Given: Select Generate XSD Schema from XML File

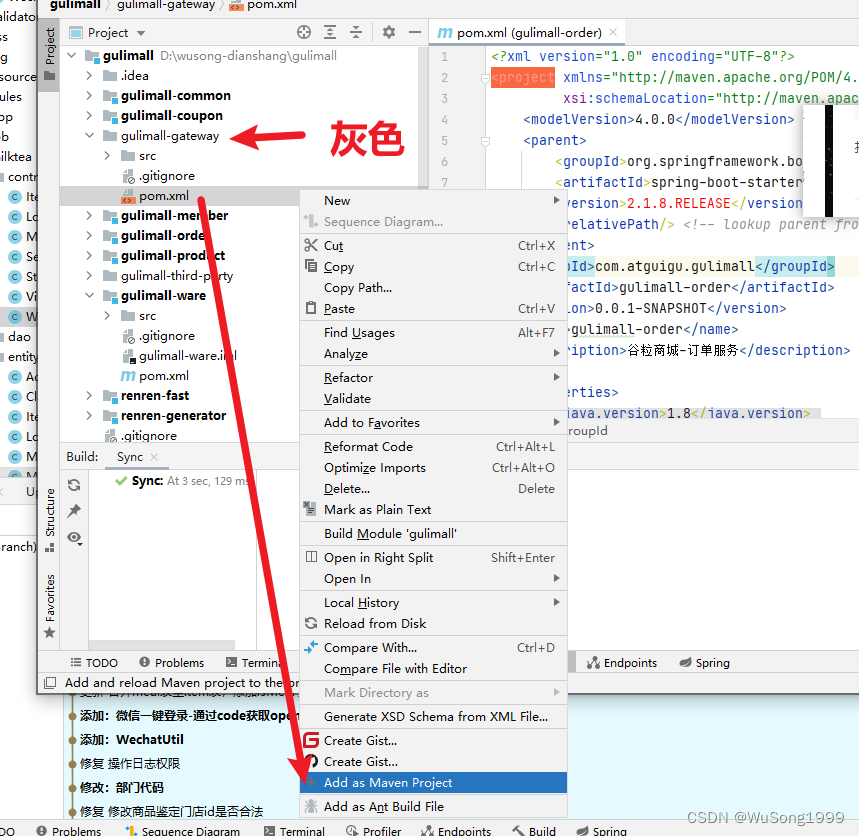Looking at the screenshot, I should coord(433,717).
